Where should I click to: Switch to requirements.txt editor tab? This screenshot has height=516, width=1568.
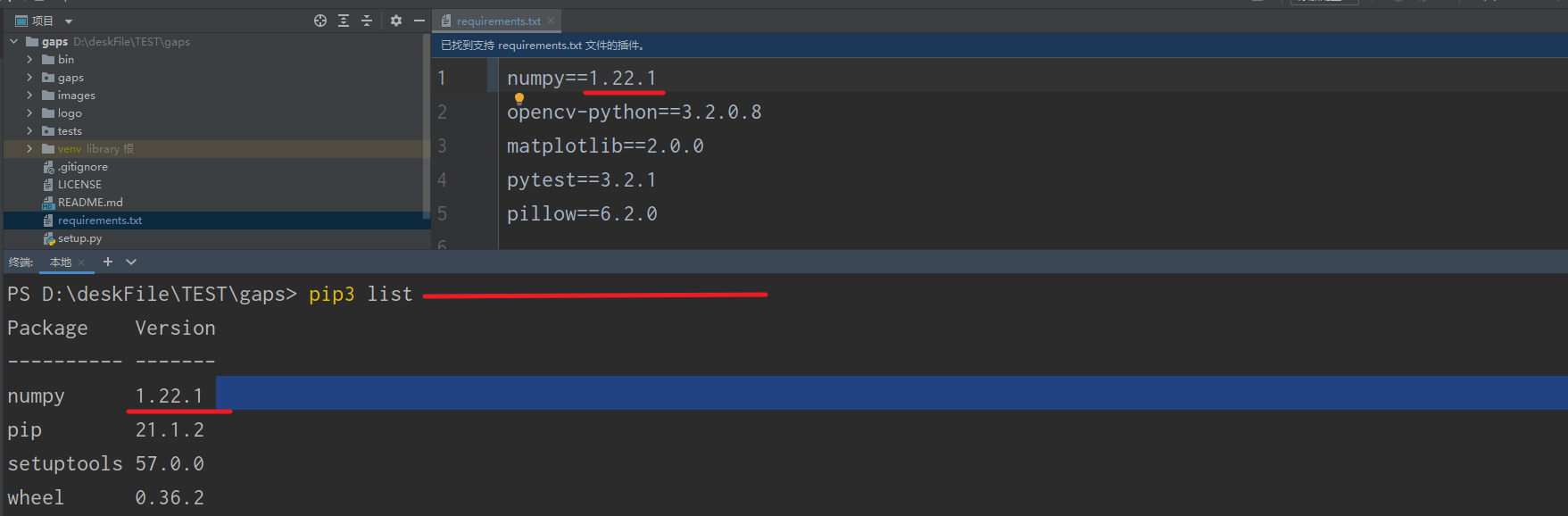click(x=498, y=21)
